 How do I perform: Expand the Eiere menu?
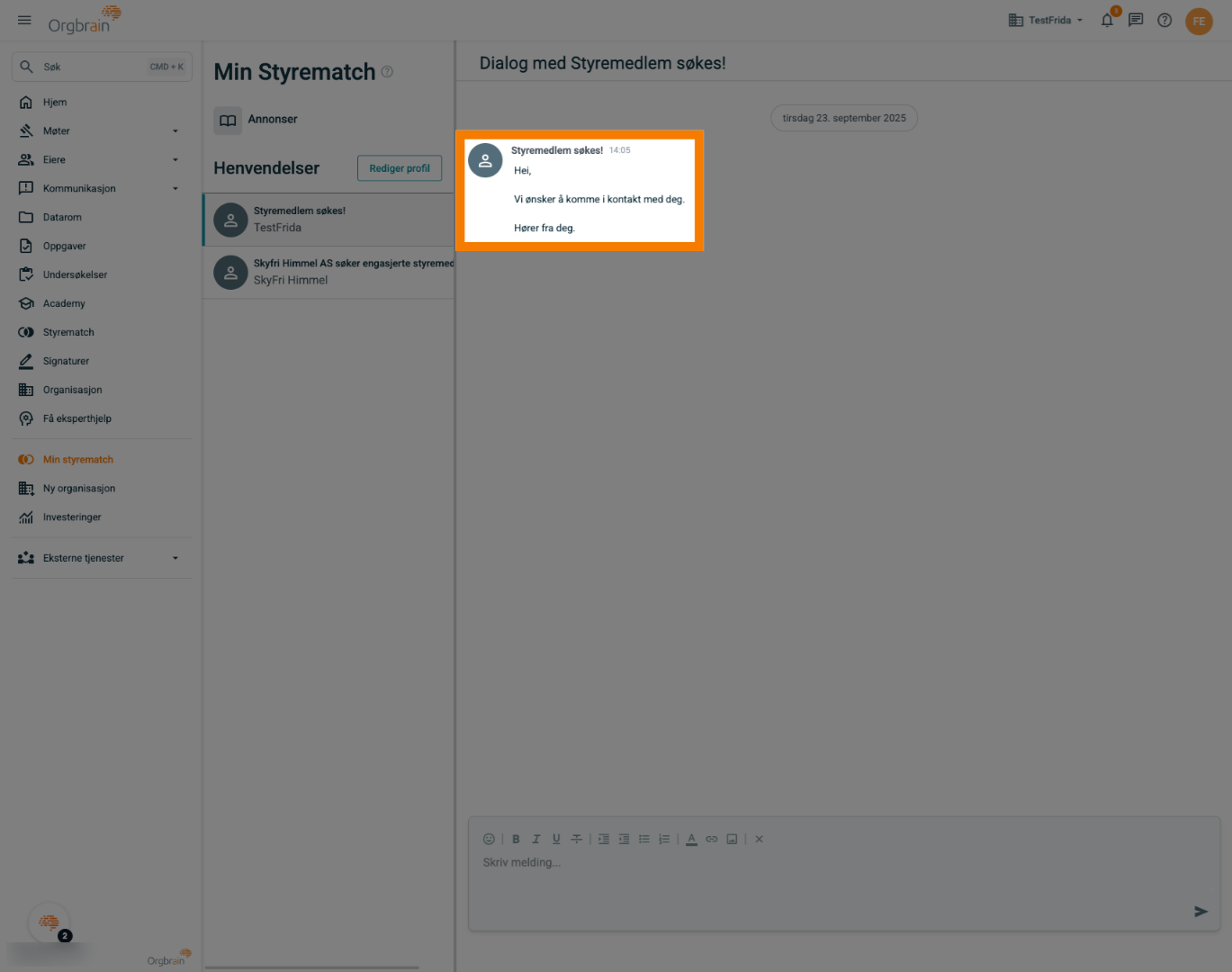coord(102,160)
